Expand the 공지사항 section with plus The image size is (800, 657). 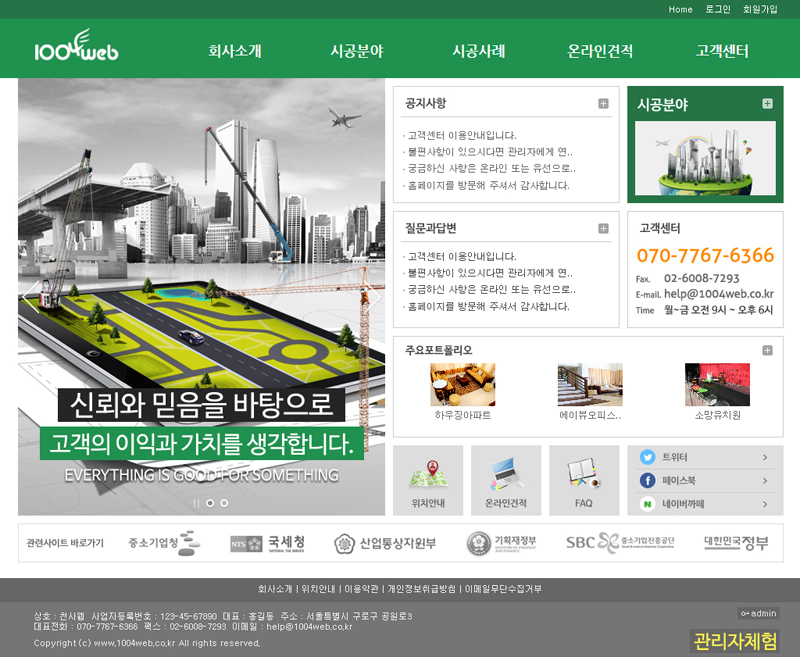(x=603, y=103)
